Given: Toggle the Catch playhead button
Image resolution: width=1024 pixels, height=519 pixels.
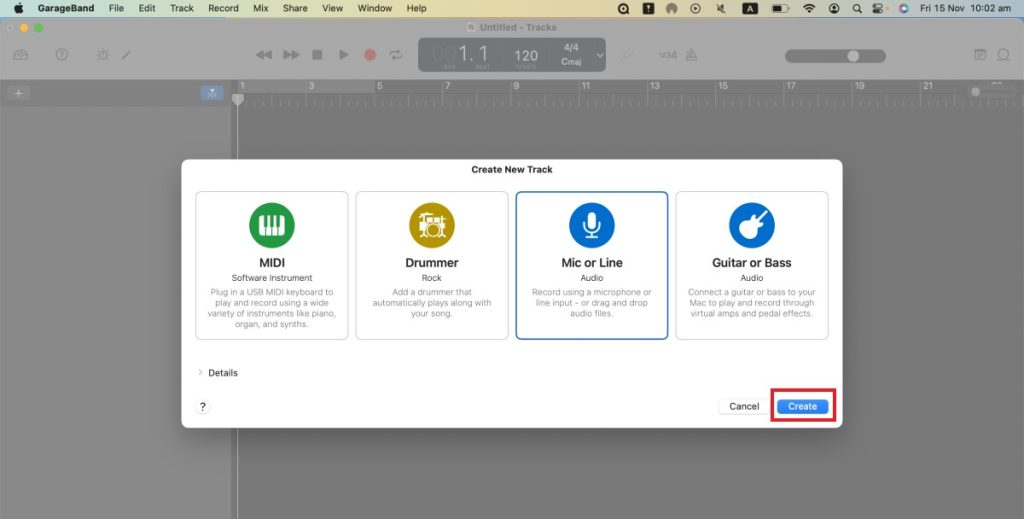Looking at the screenshot, I should coord(212,93).
